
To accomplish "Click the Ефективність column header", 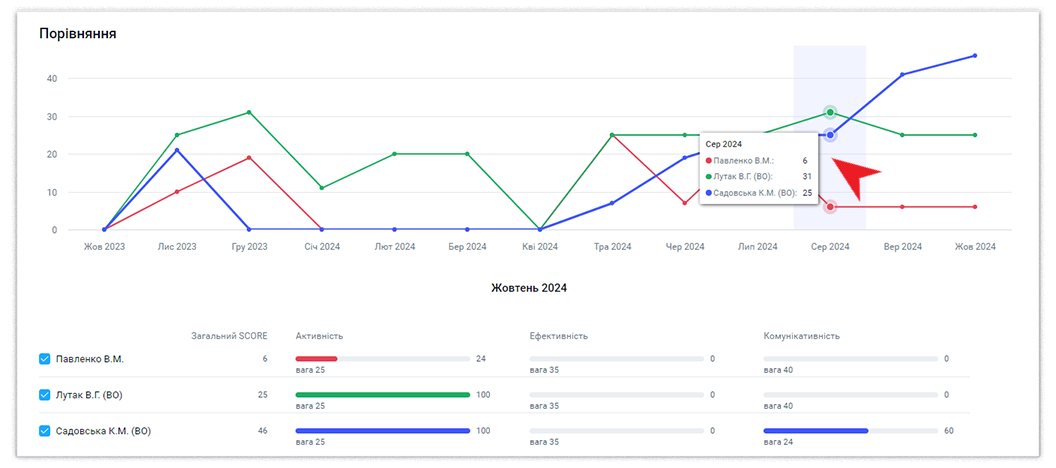I will [x=558, y=337].
